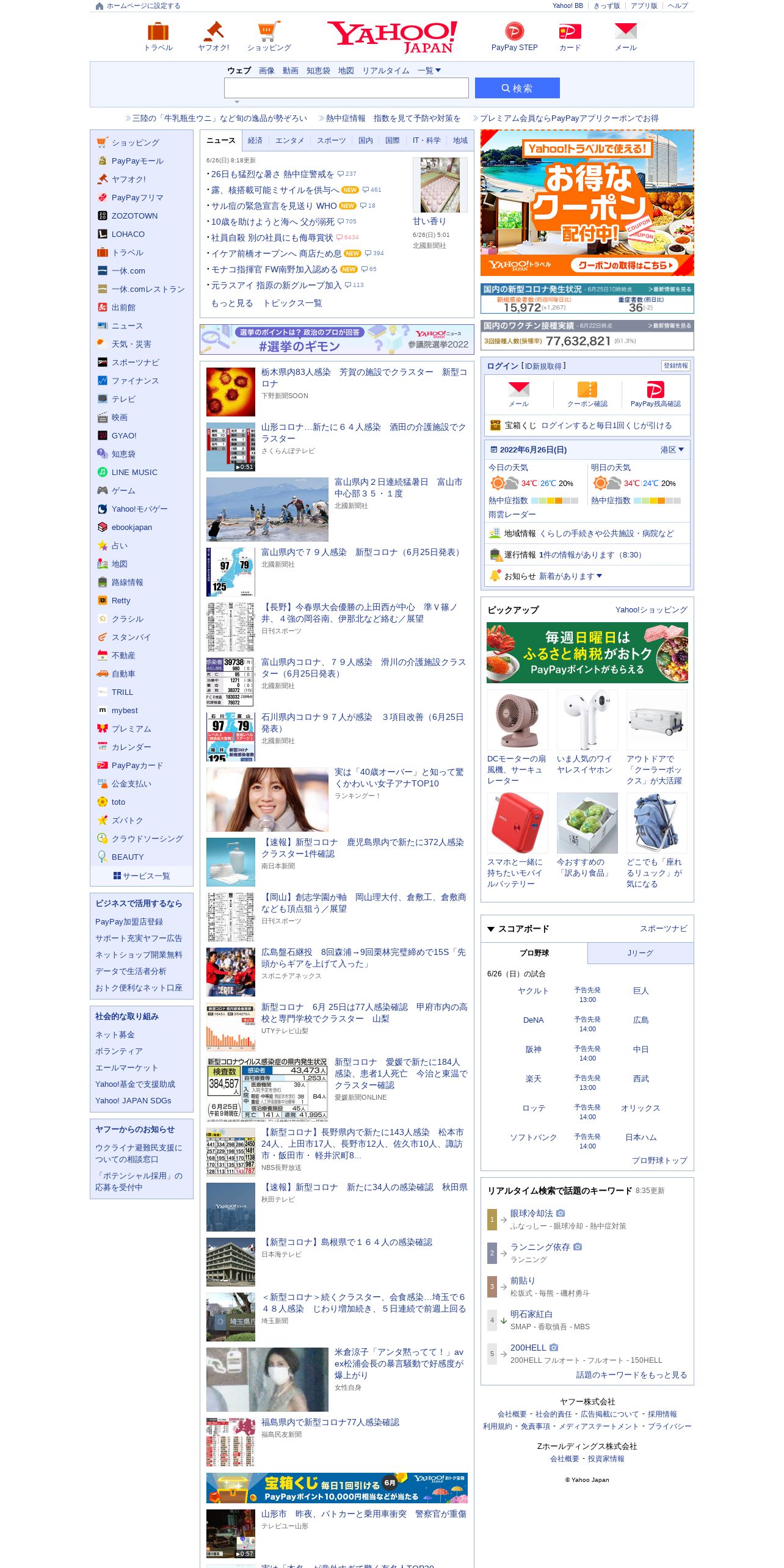Open the Shopping cart icon in the header
Image resolution: width=784 pixels, height=1568 pixels.
(x=269, y=31)
